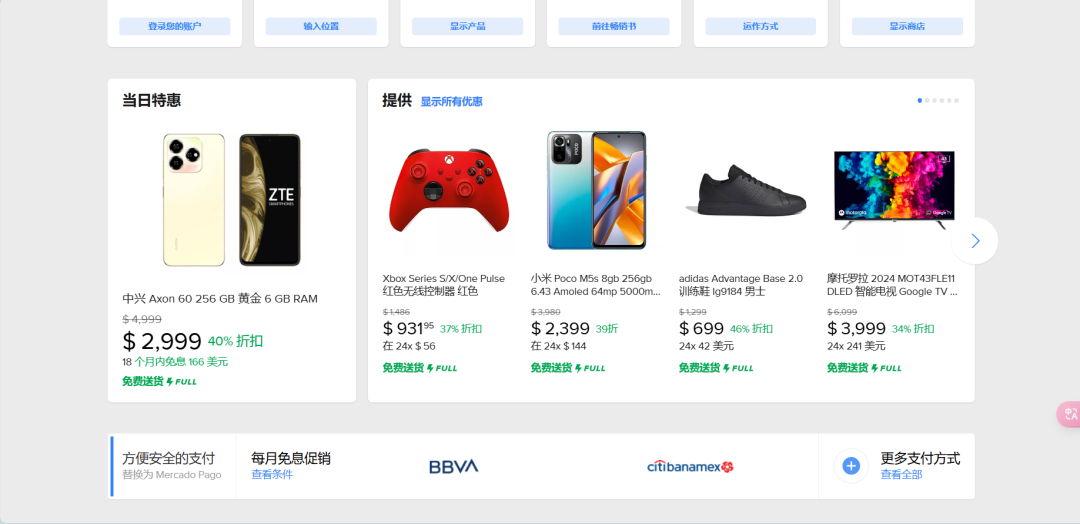Open the ZTE Axon 60 deal image
1080x524 pixels.
[x=231, y=200]
